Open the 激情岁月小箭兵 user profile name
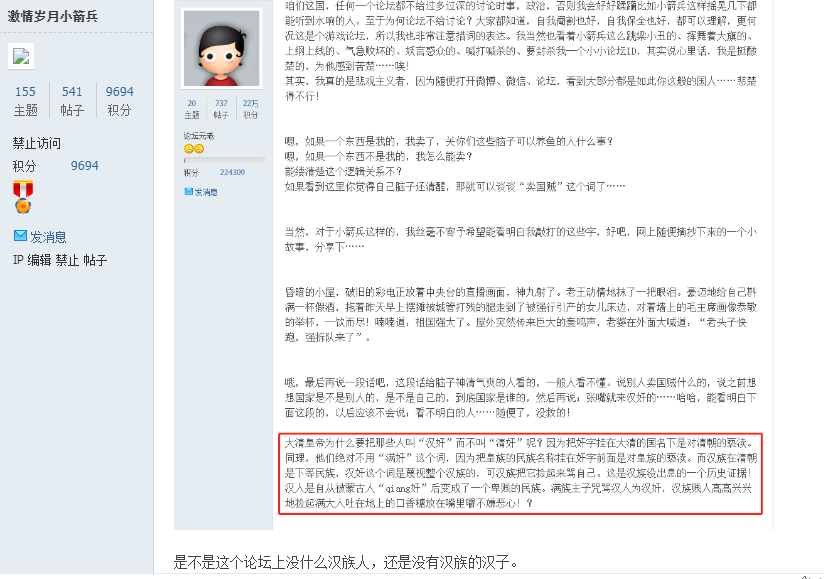This screenshot has width=824, height=579. point(53,16)
